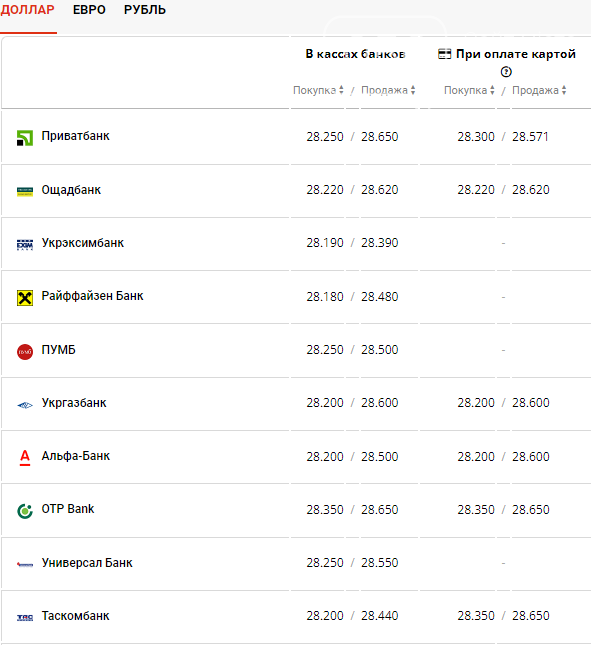Sort by cash desk Покупка column
This screenshot has height=645, width=591.
click(x=318, y=90)
